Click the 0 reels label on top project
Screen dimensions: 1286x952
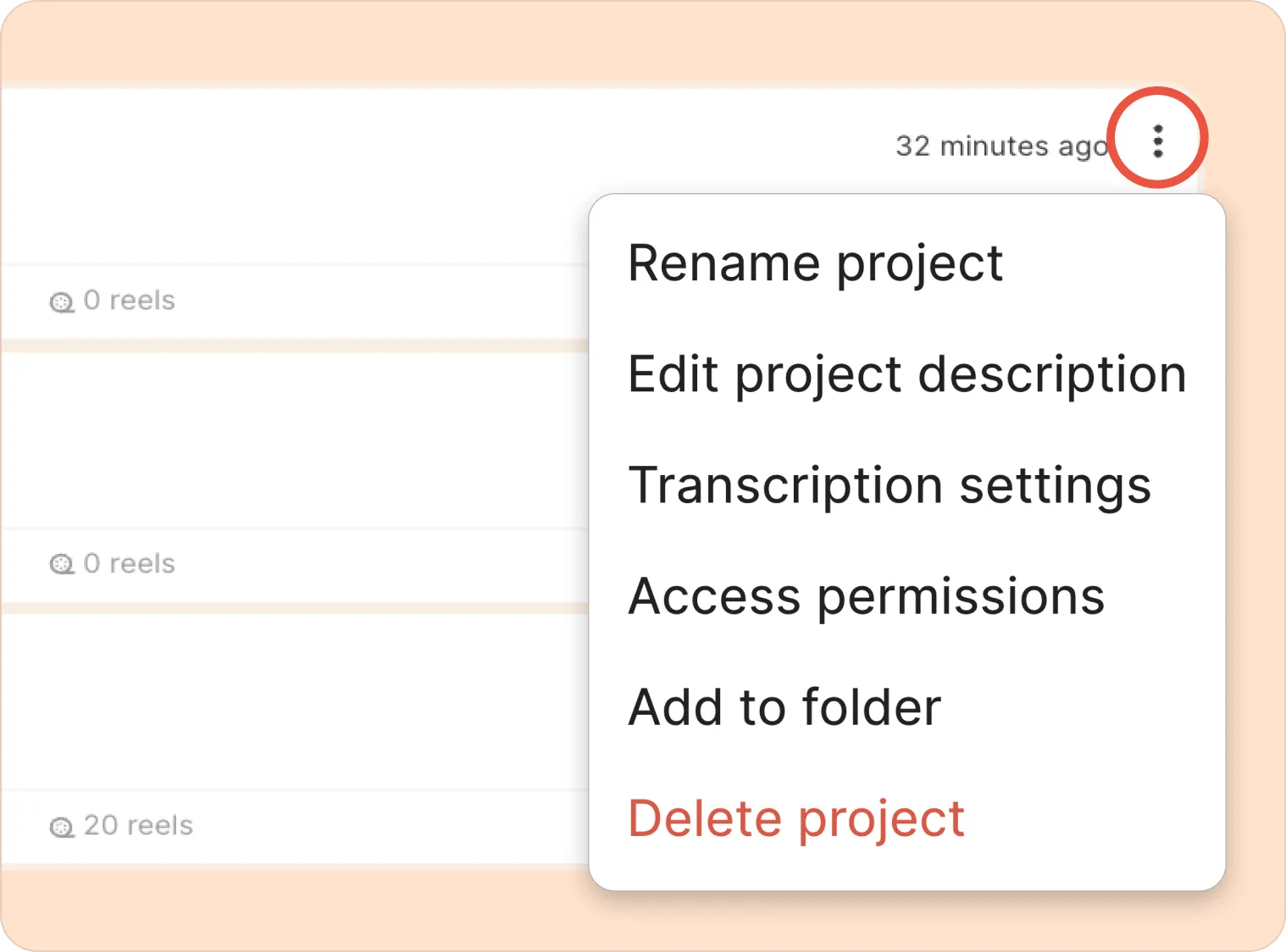coord(129,300)
